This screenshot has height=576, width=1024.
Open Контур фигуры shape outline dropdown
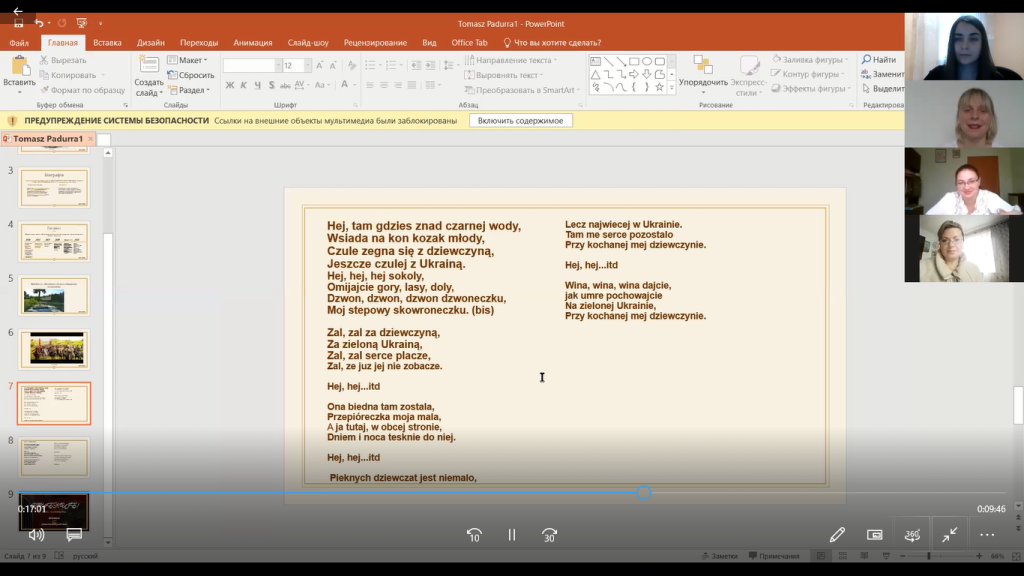click(x=808, y=74)
